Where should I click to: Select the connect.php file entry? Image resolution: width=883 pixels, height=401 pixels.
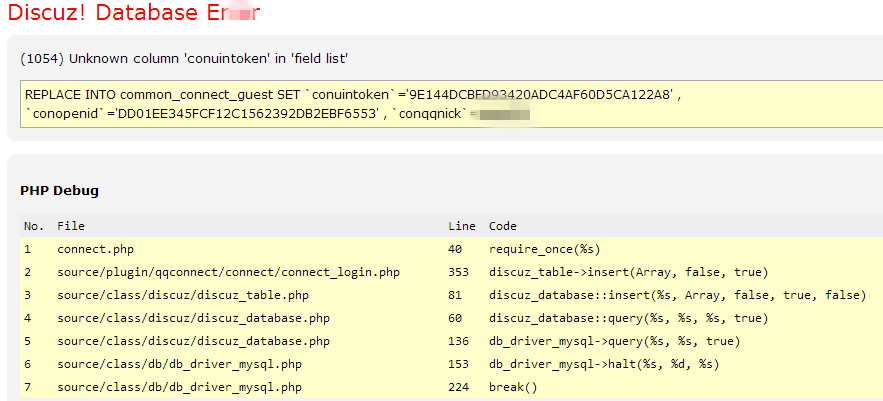[x=95, y=249]
